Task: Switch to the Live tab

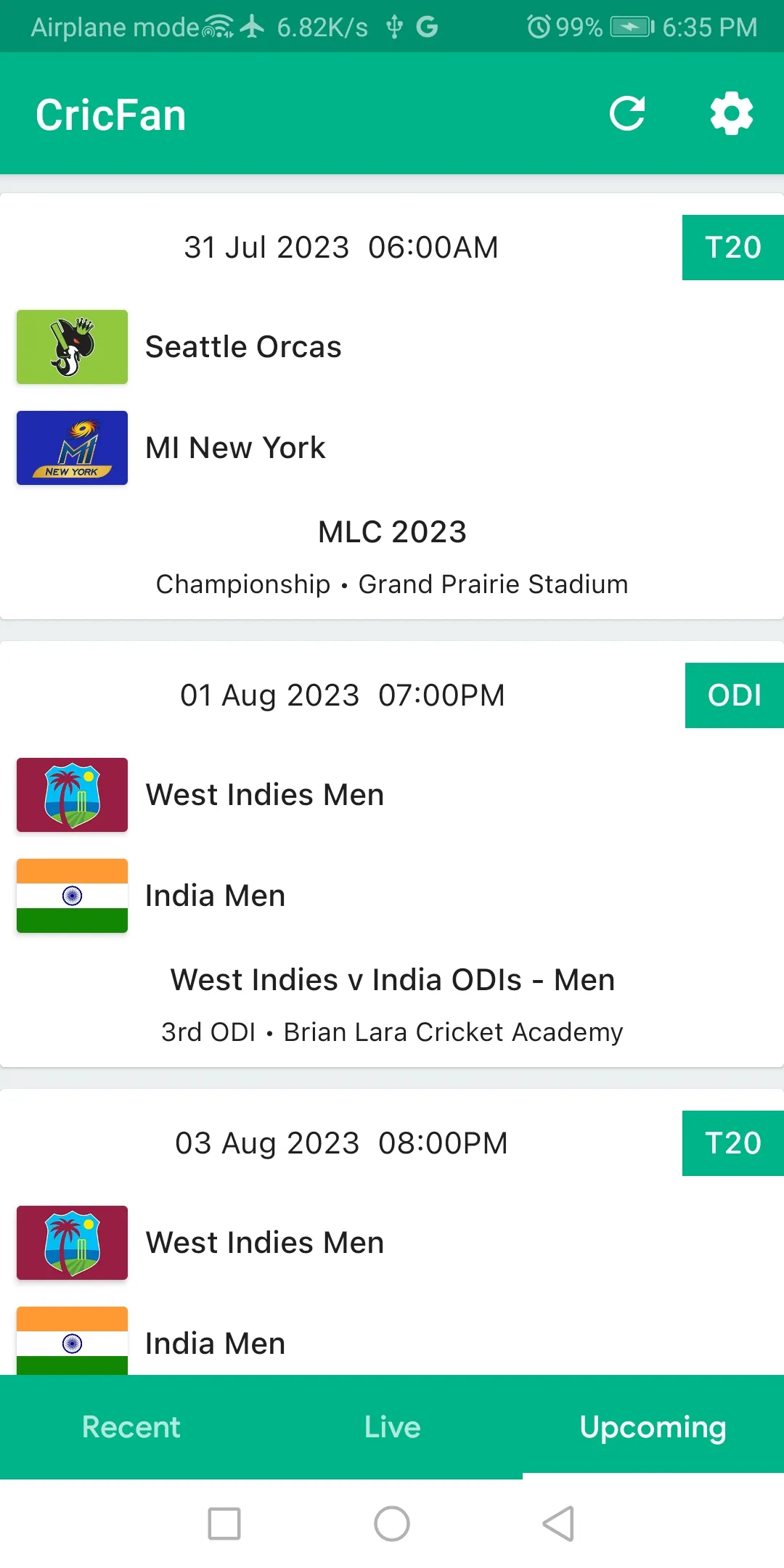Action: (x=392, y=1427)
